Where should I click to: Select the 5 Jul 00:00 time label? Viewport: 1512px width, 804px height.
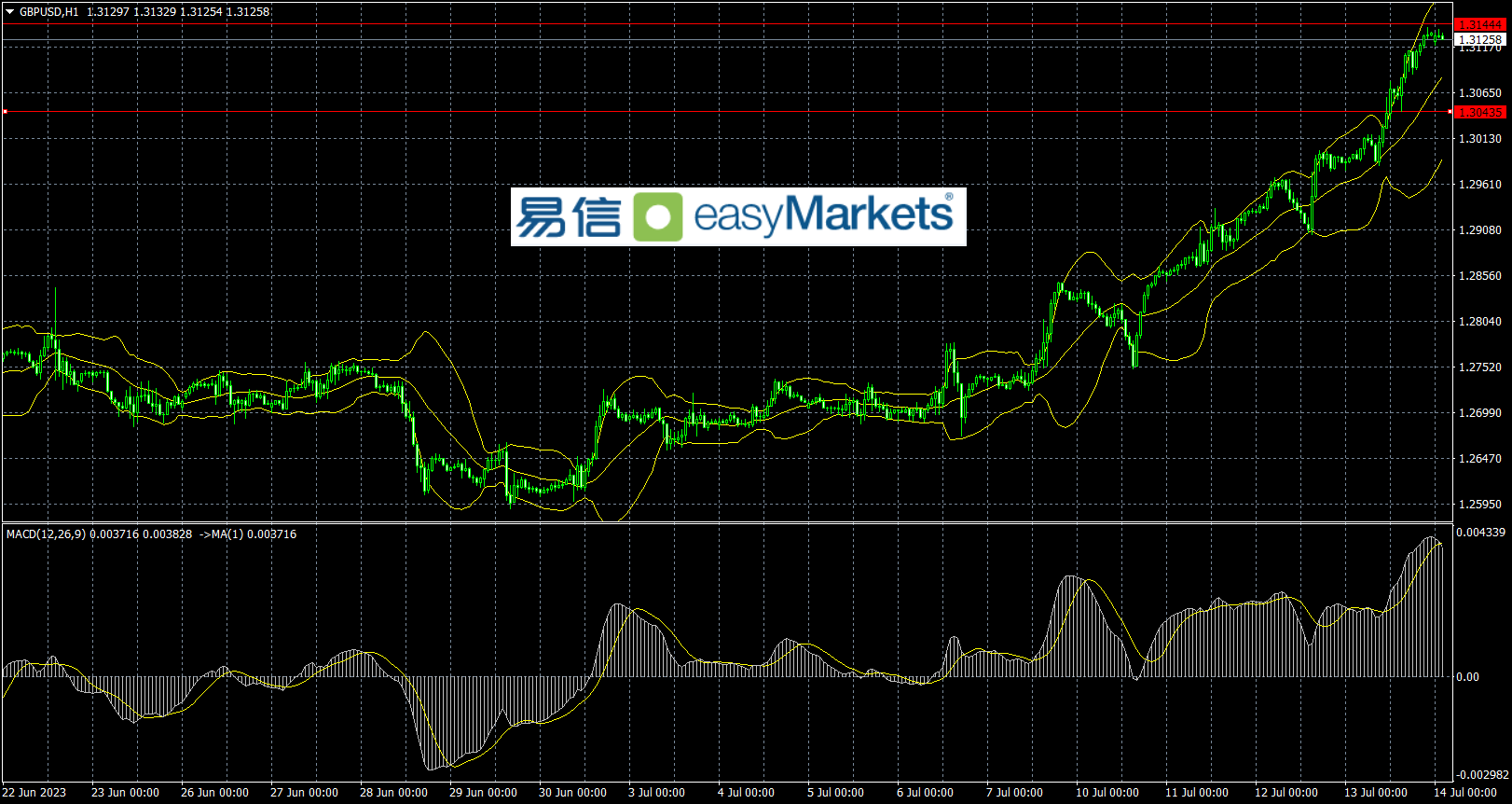pyautogui.click(x=835, y=793)
